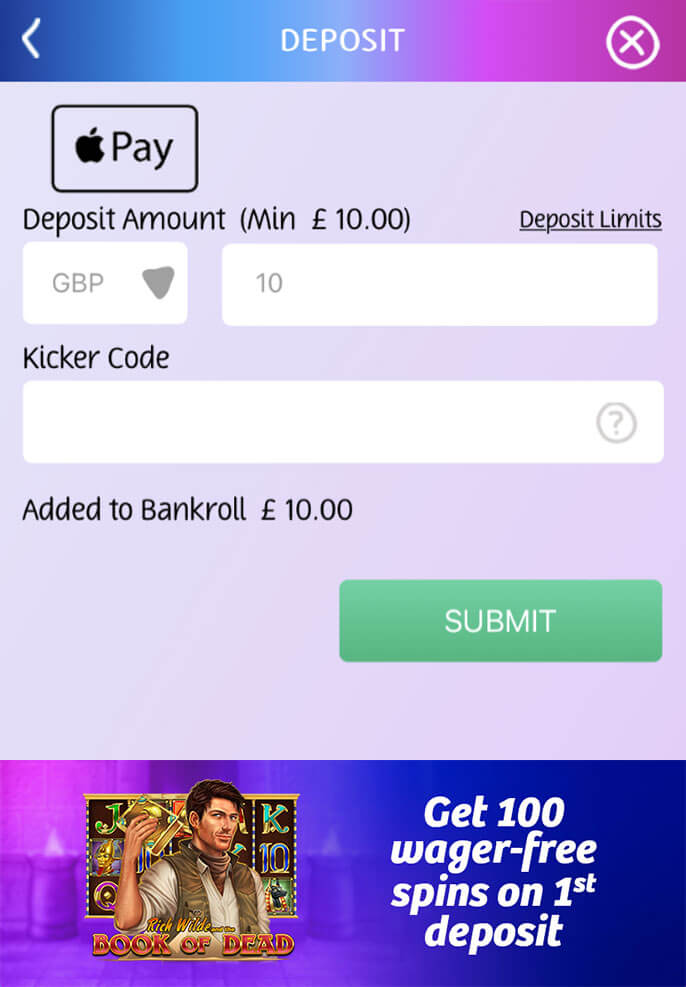Open the GBP currency dropdown
The width and height of the screenshot is (686, 987).
[x=105, y=283]
